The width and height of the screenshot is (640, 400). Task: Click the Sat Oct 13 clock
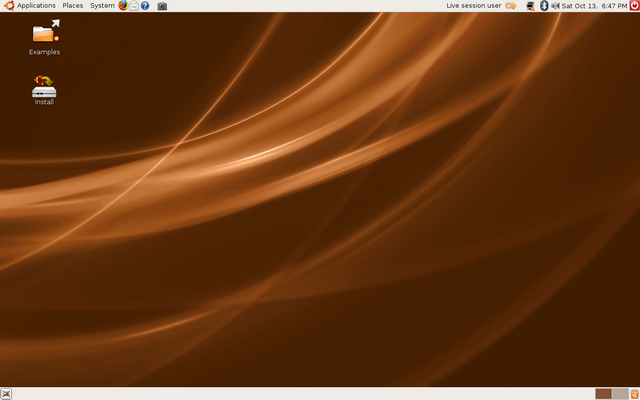(594, 6)
